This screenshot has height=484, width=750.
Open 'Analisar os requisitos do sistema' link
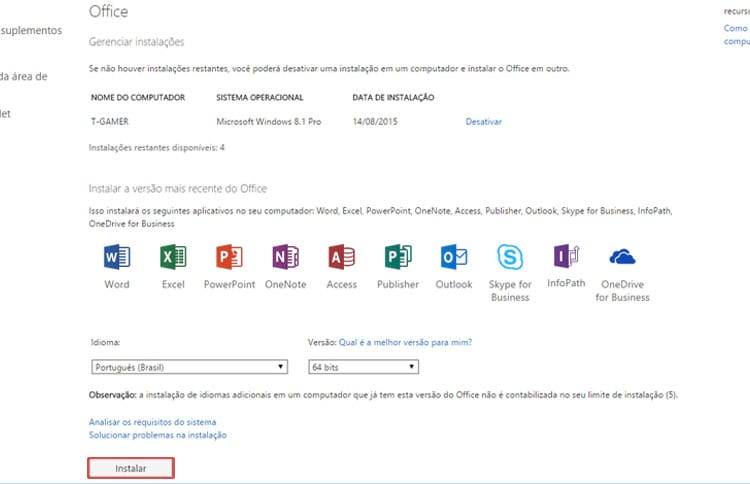[152, 422]
